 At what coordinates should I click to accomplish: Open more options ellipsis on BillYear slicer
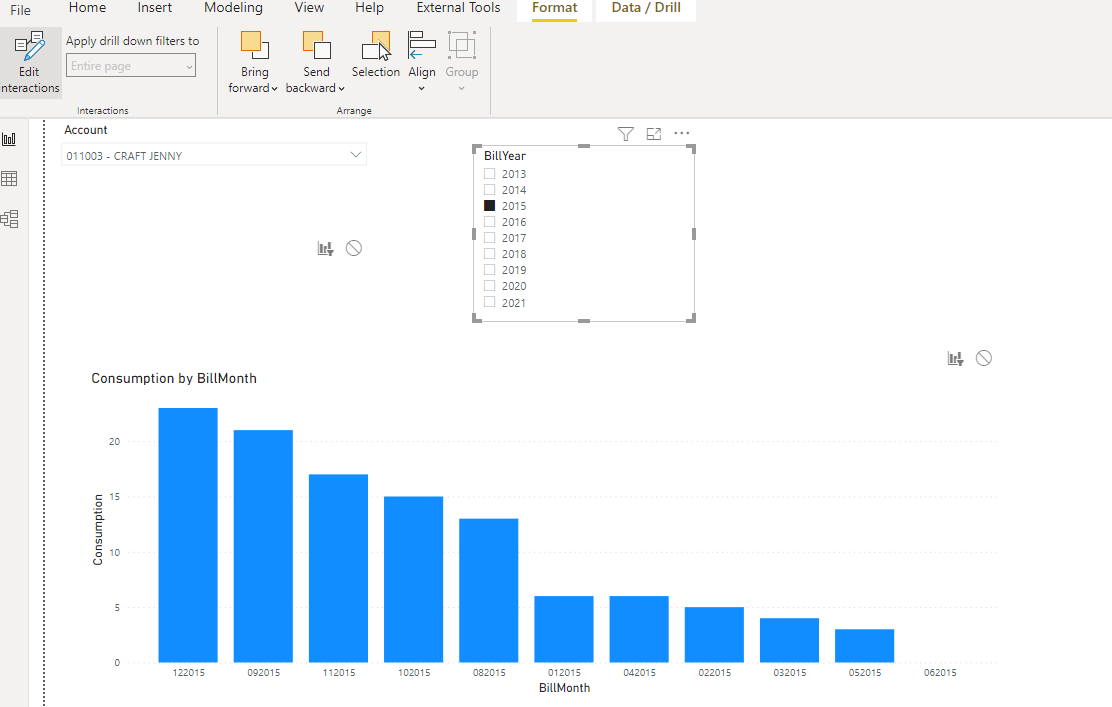(x=682, y=133)
